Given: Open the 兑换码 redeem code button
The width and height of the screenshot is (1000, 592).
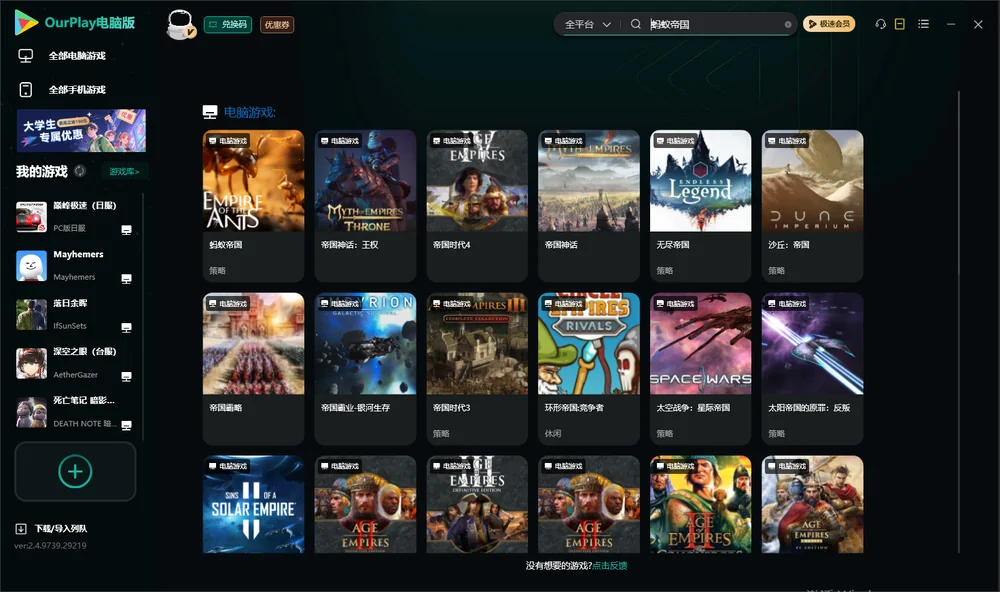Looking at the screenshot, I should (x=228, y=25).
